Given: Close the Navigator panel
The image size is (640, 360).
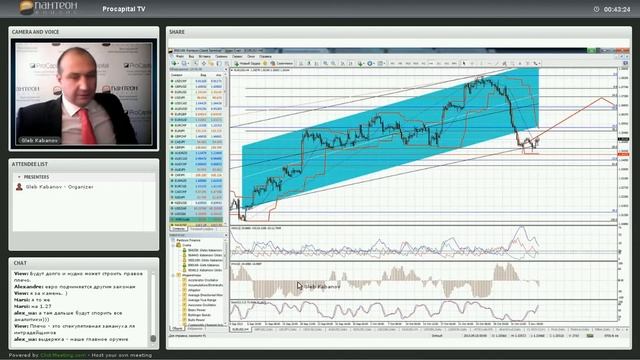Looking at the screenshot, I should tap(226, 235).
